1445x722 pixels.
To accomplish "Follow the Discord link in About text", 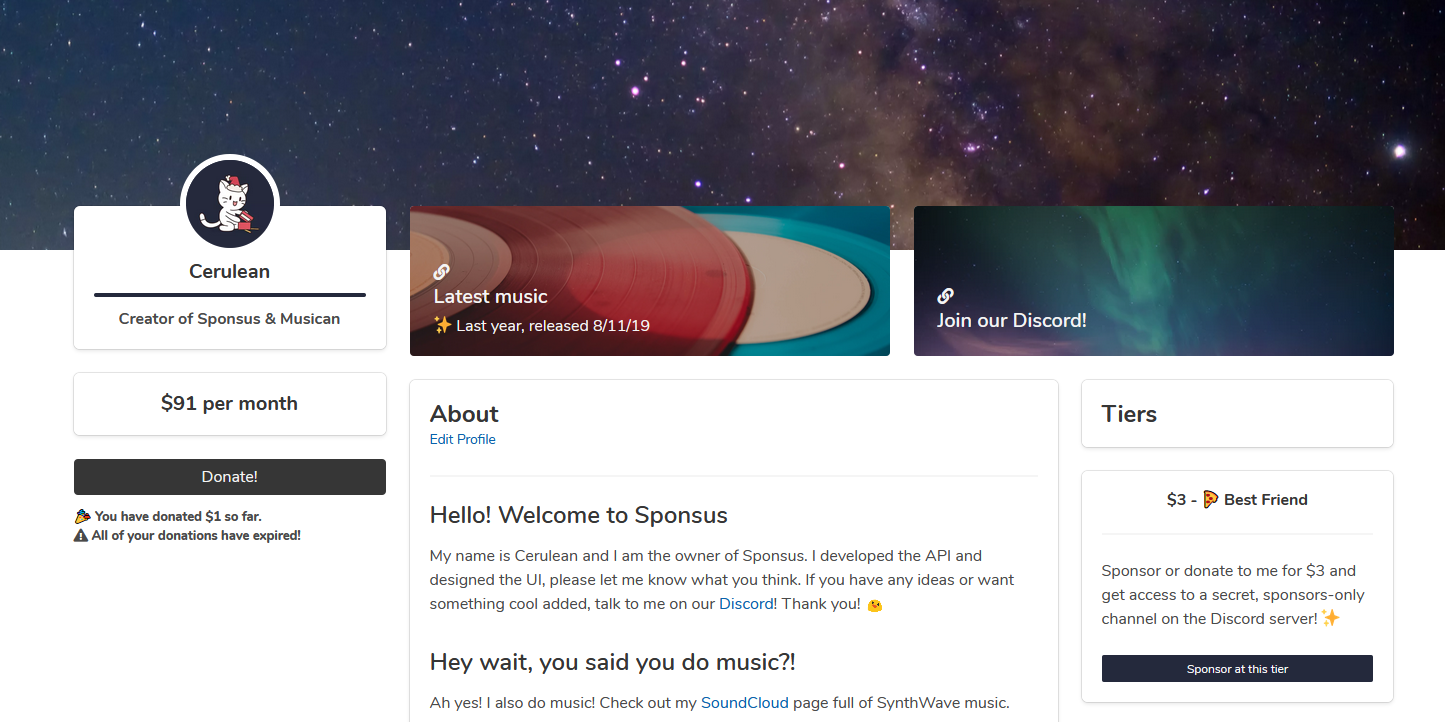I will coord(746,604).
